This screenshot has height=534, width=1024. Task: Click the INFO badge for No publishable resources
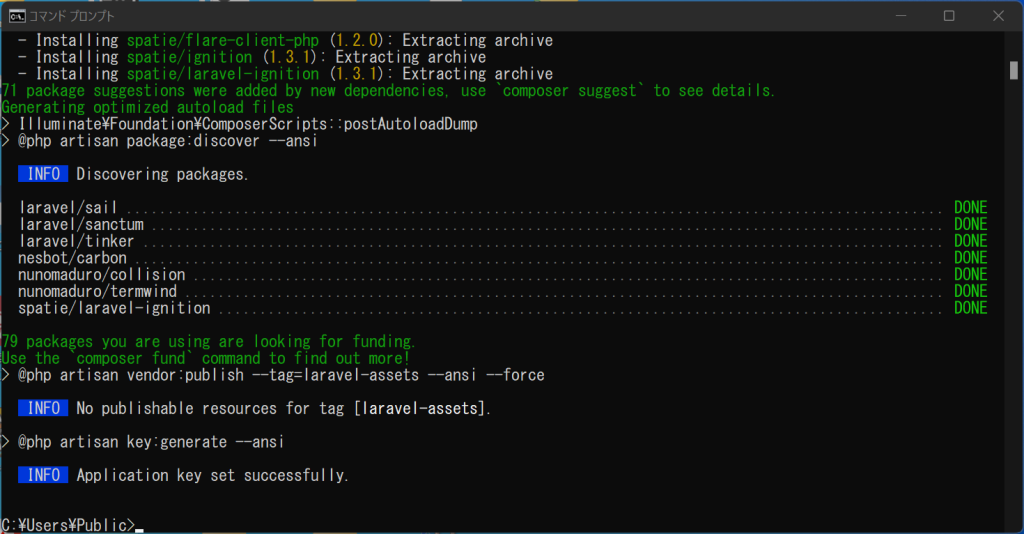(43, 408)
